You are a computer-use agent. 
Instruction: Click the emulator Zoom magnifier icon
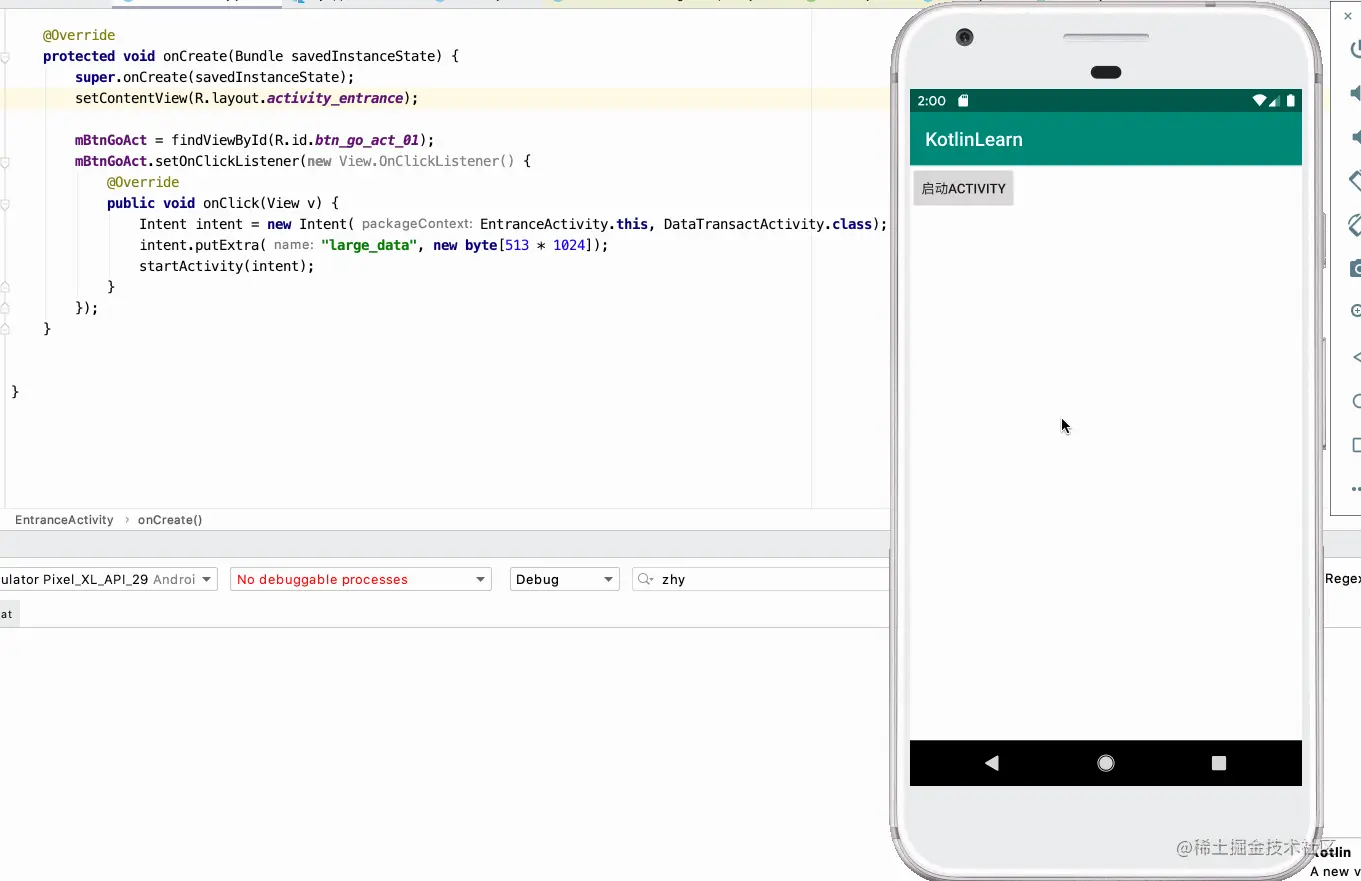(1355, 311)
